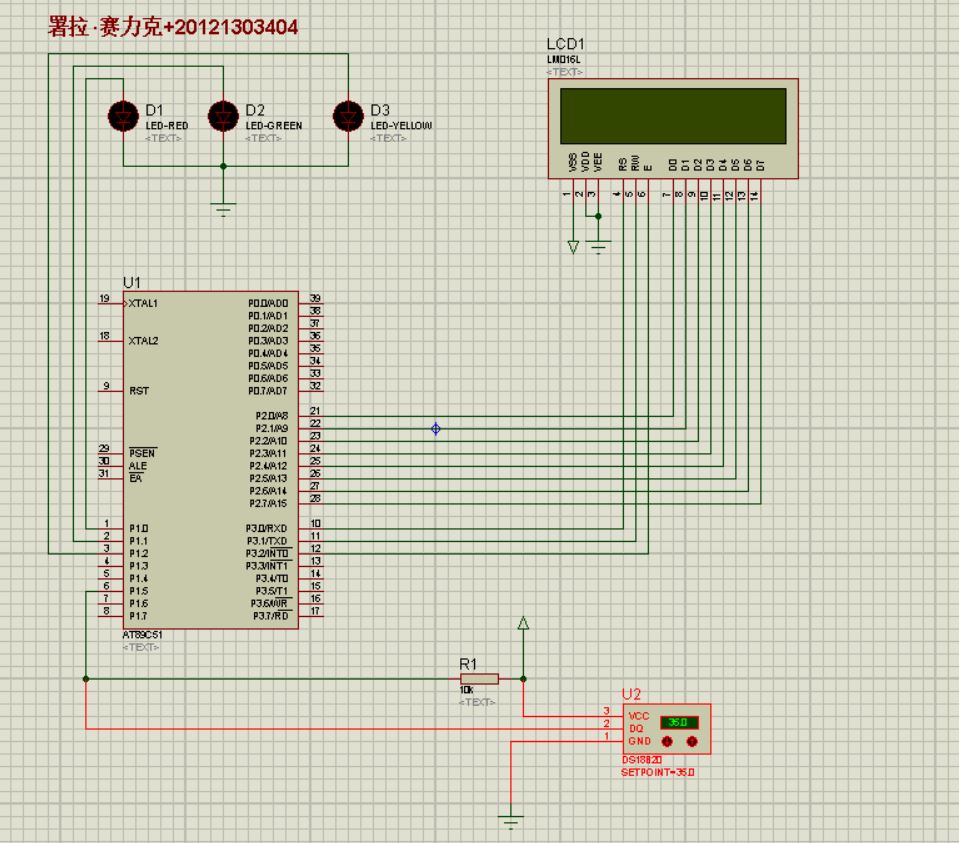
Task: Click the P1.0 pin label on U1
Action: point(138,529)
